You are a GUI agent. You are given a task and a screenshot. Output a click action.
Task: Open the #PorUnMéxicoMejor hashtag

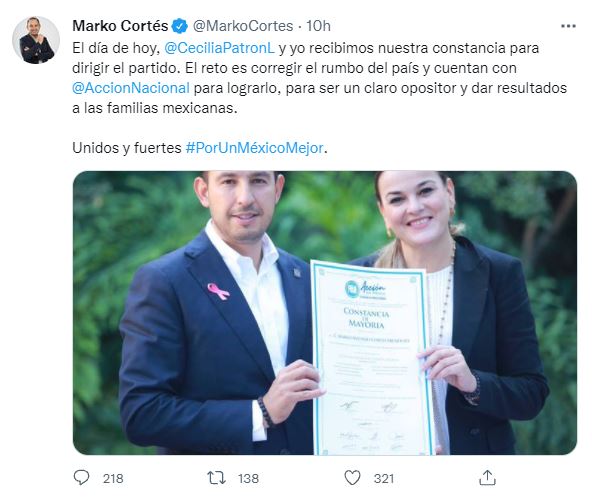coord(254,148)
